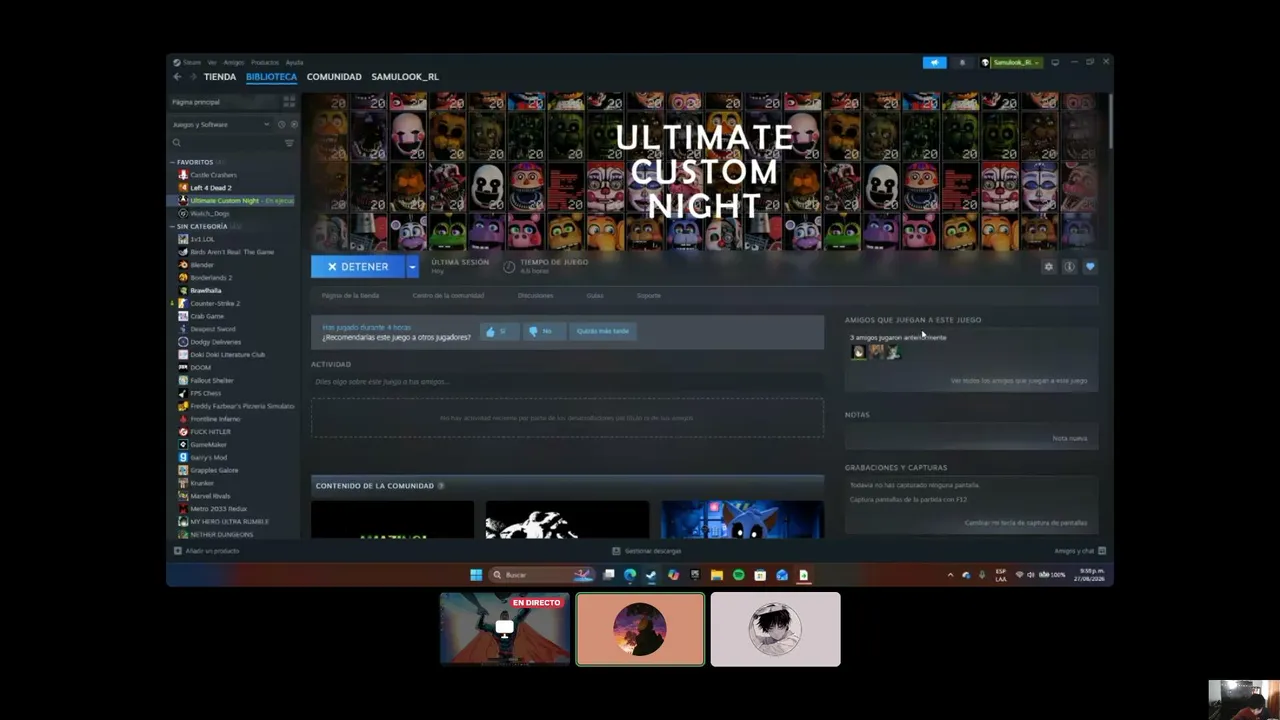Open game settings gear icon
This screenshot has width=1280, height=720.
point(1048,267)
